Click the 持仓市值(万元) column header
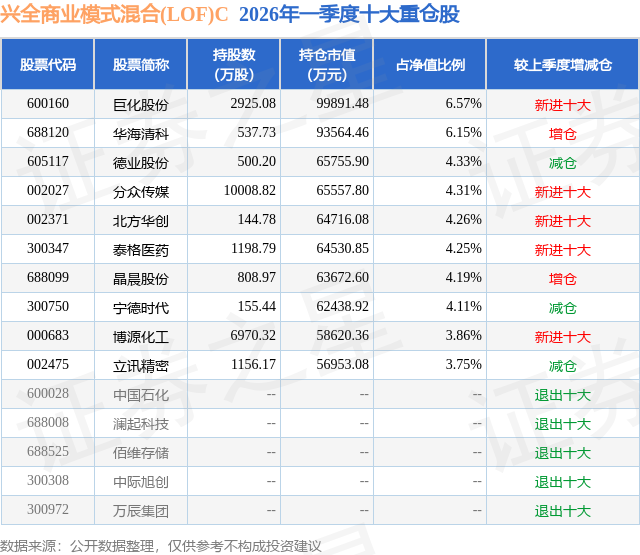This screenshot has width=640, height=555. point(327,64)
